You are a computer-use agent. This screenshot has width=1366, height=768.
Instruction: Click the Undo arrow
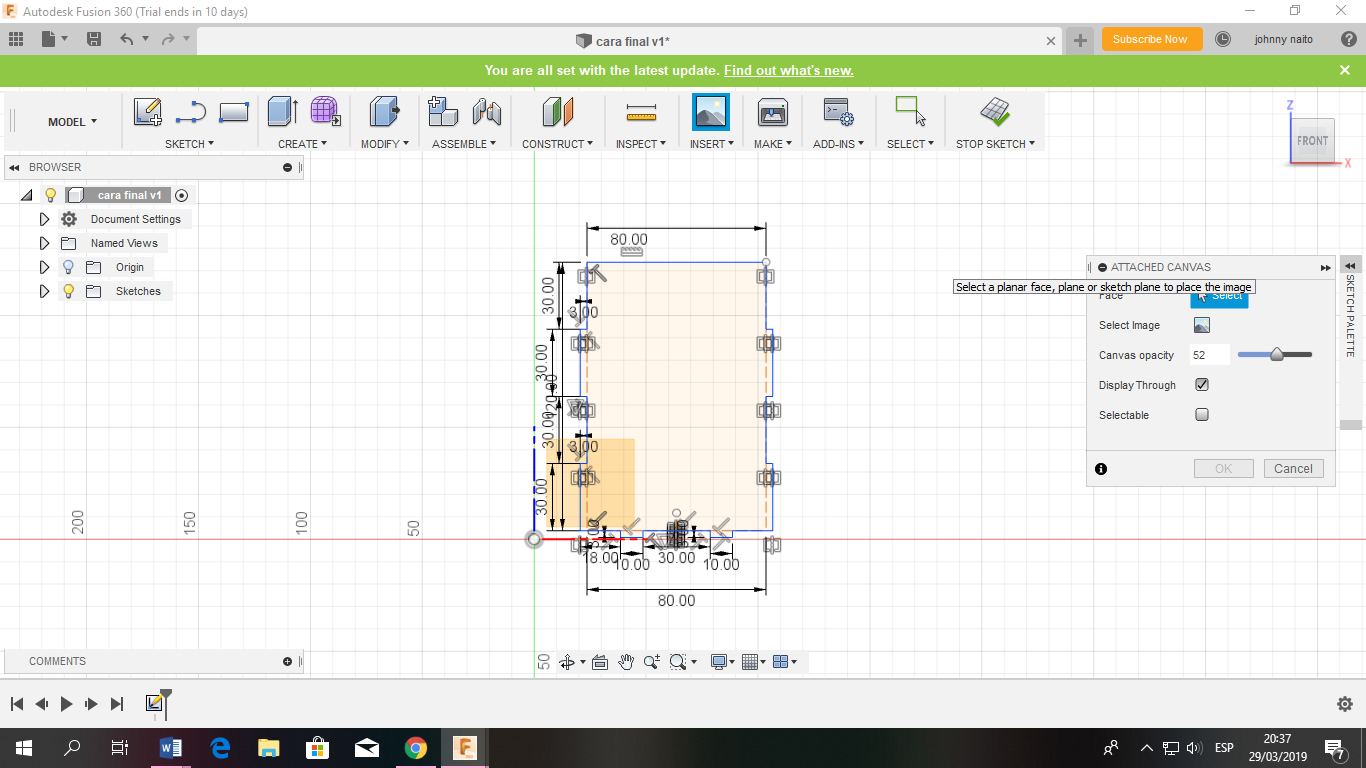(x=126, y=39)
